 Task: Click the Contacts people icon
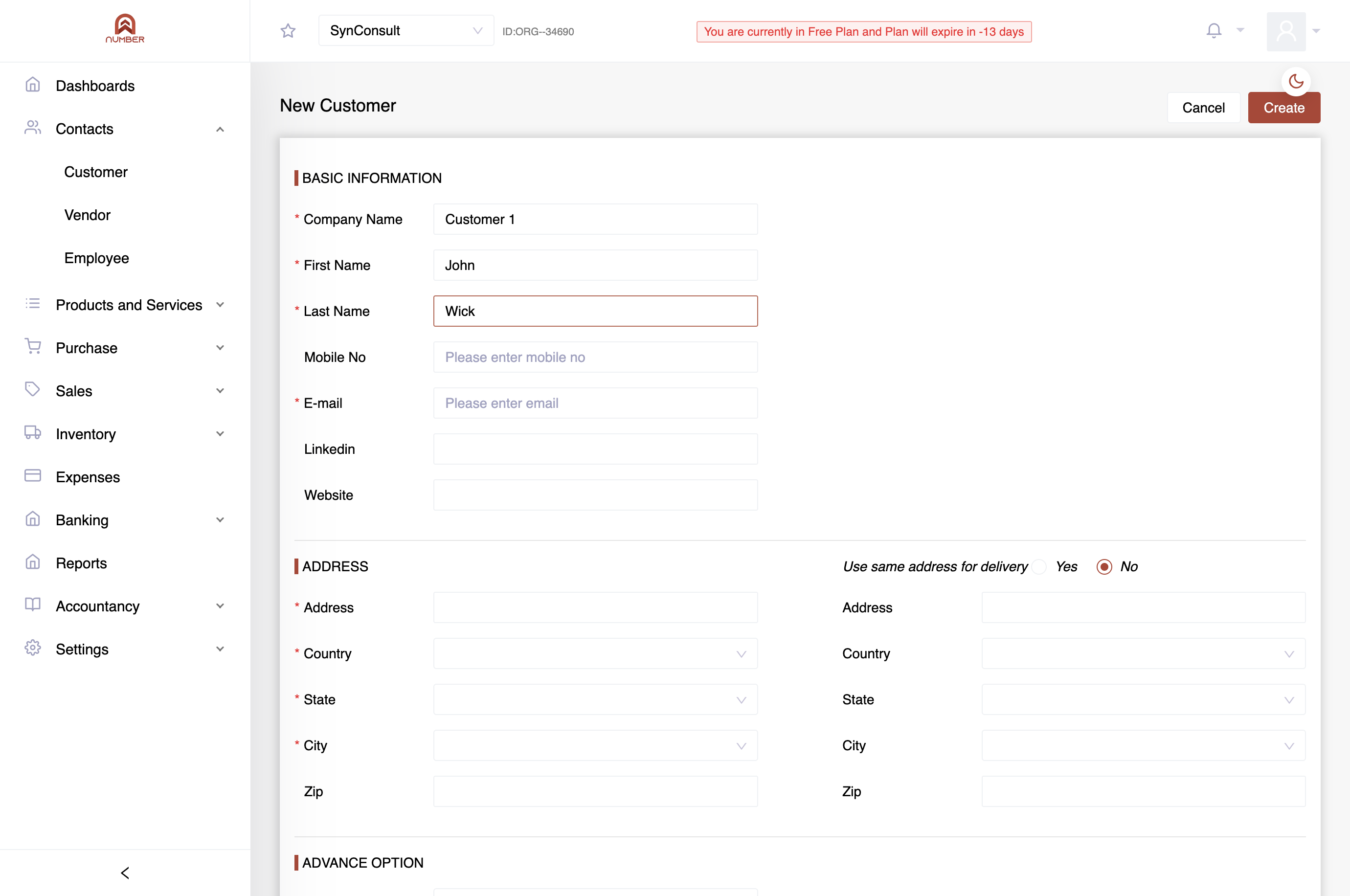coord(33,128)
